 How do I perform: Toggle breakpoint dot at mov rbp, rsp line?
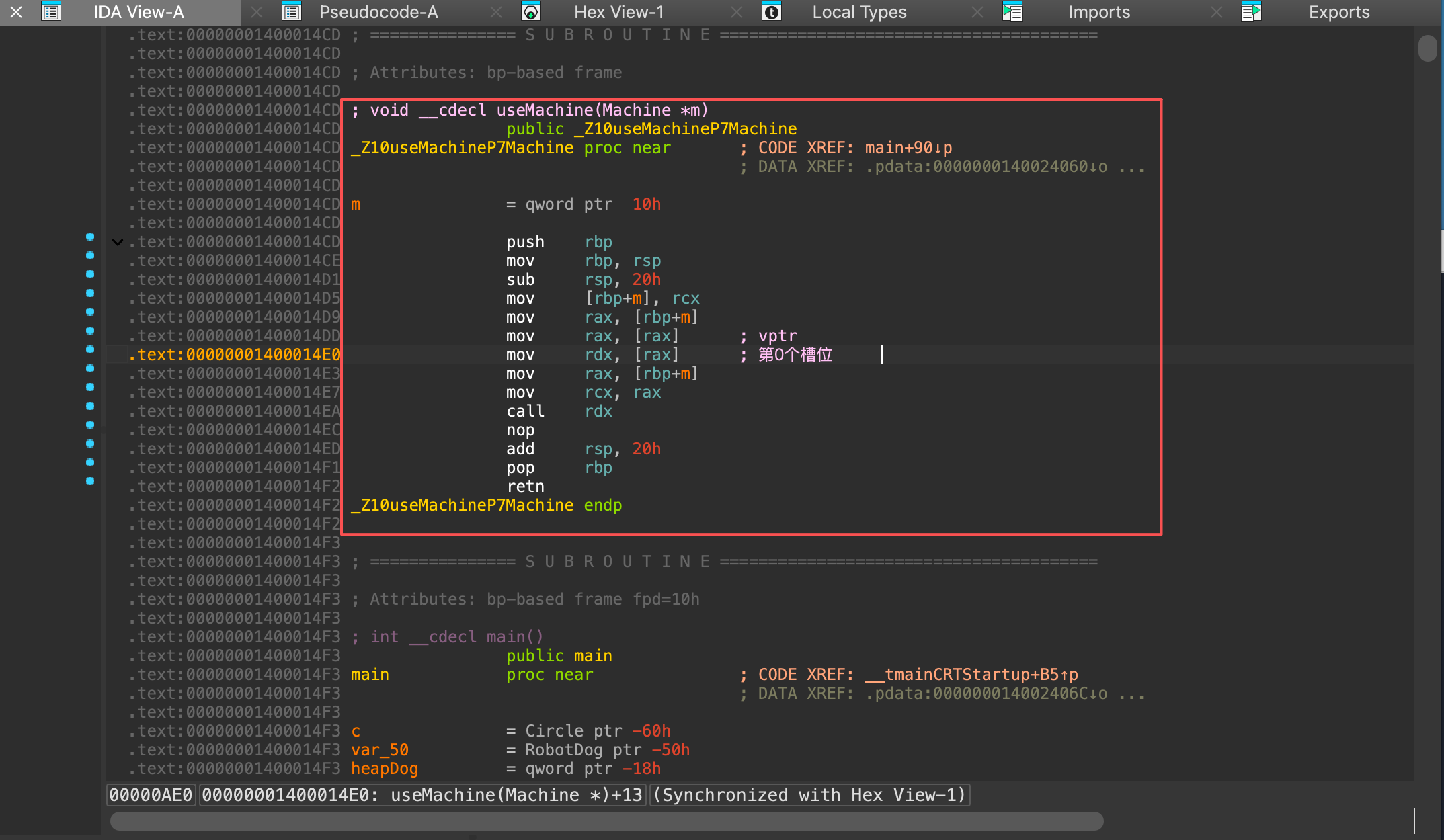coord(90,255)
